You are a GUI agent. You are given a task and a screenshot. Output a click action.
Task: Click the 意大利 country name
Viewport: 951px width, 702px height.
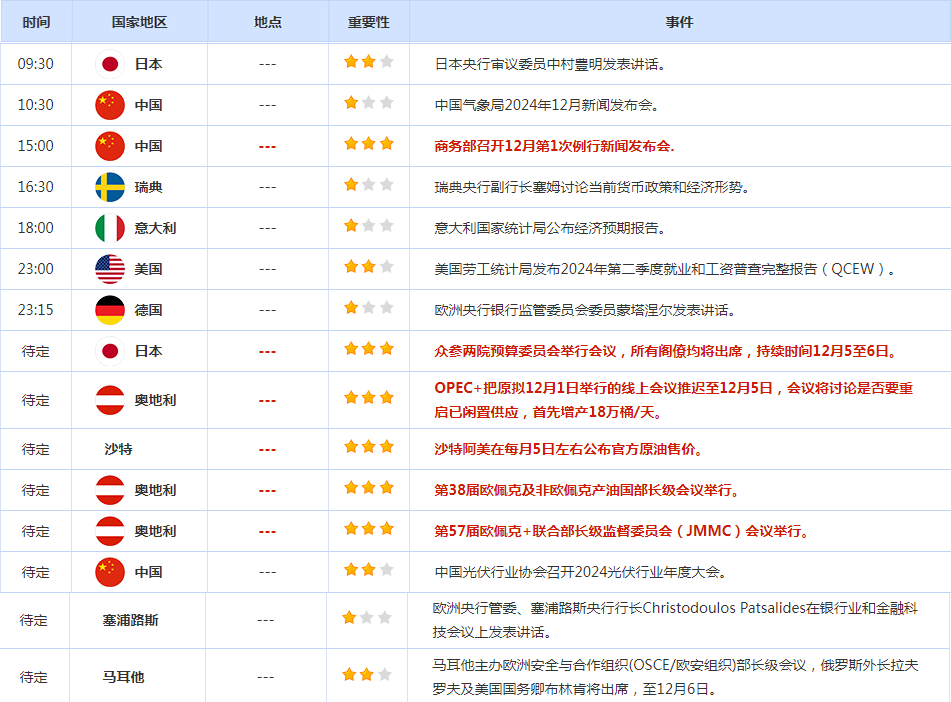155,228
